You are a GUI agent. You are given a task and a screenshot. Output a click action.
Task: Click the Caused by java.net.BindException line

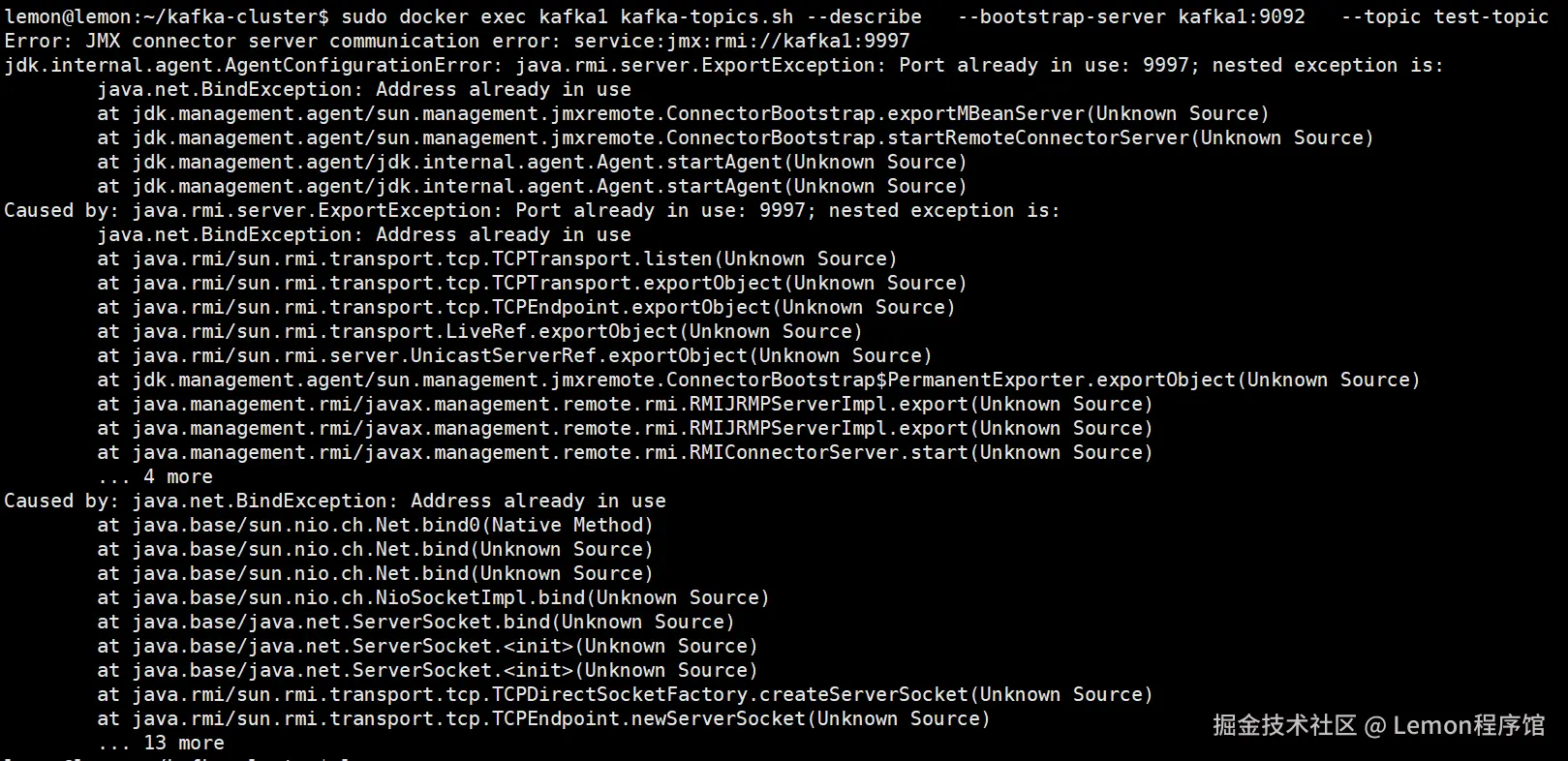334,501
